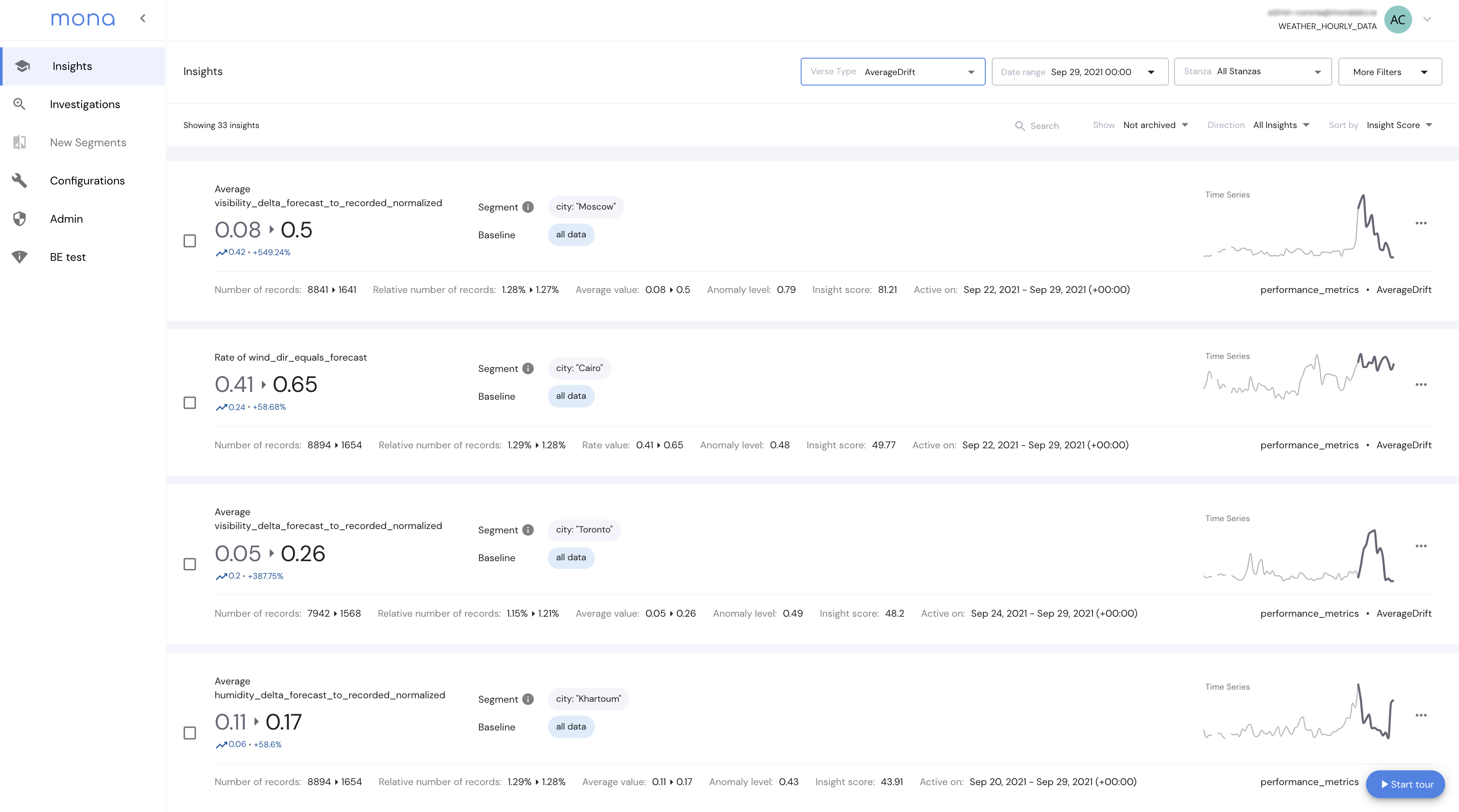Image resolution: width=1459 pixels, height=812 pixels.
Task: Open BE test in sidebar
Action: click(83, 257)
